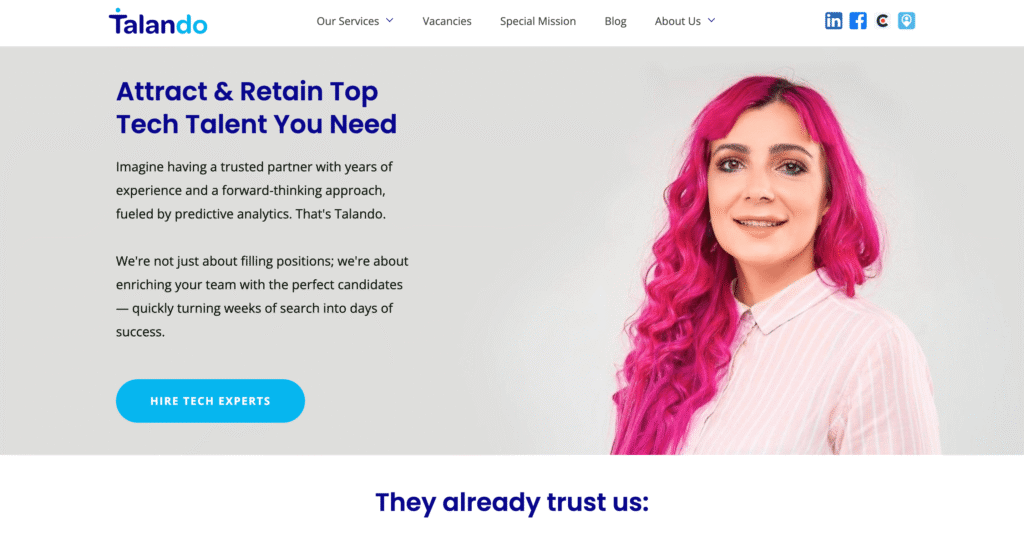Click the word "success." ending the paragraph
The width and height of the screenshot is (1024, 547).
140,332
